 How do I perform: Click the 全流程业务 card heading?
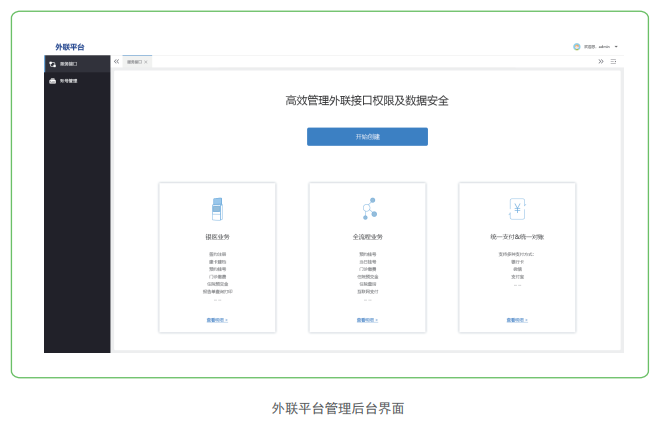click(367, 237)
